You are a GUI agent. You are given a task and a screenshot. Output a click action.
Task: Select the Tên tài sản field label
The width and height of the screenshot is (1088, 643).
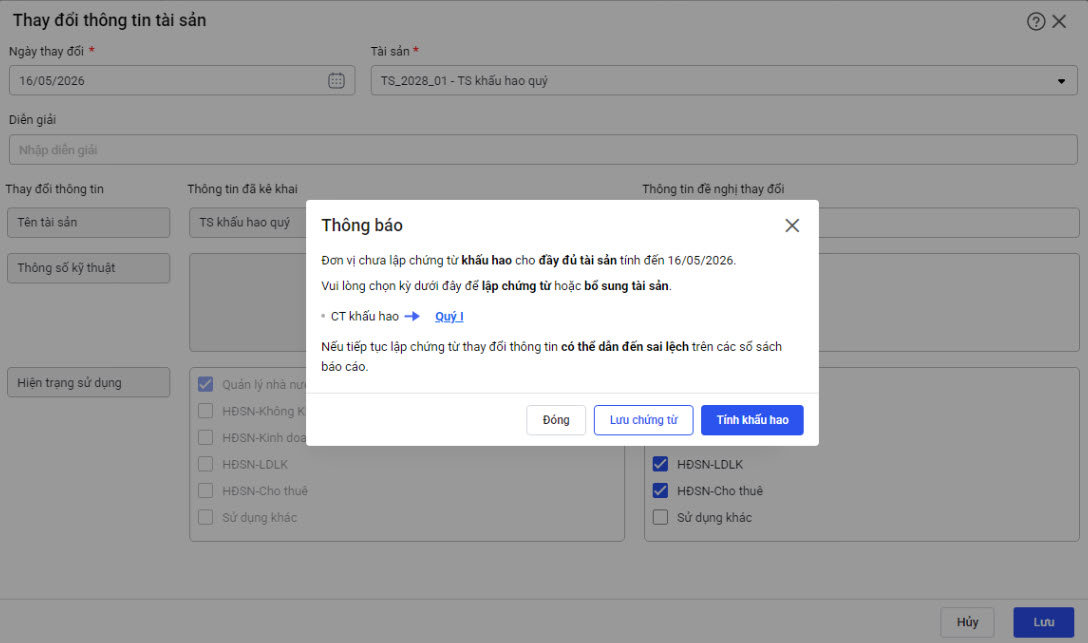[x=88, y=222]
